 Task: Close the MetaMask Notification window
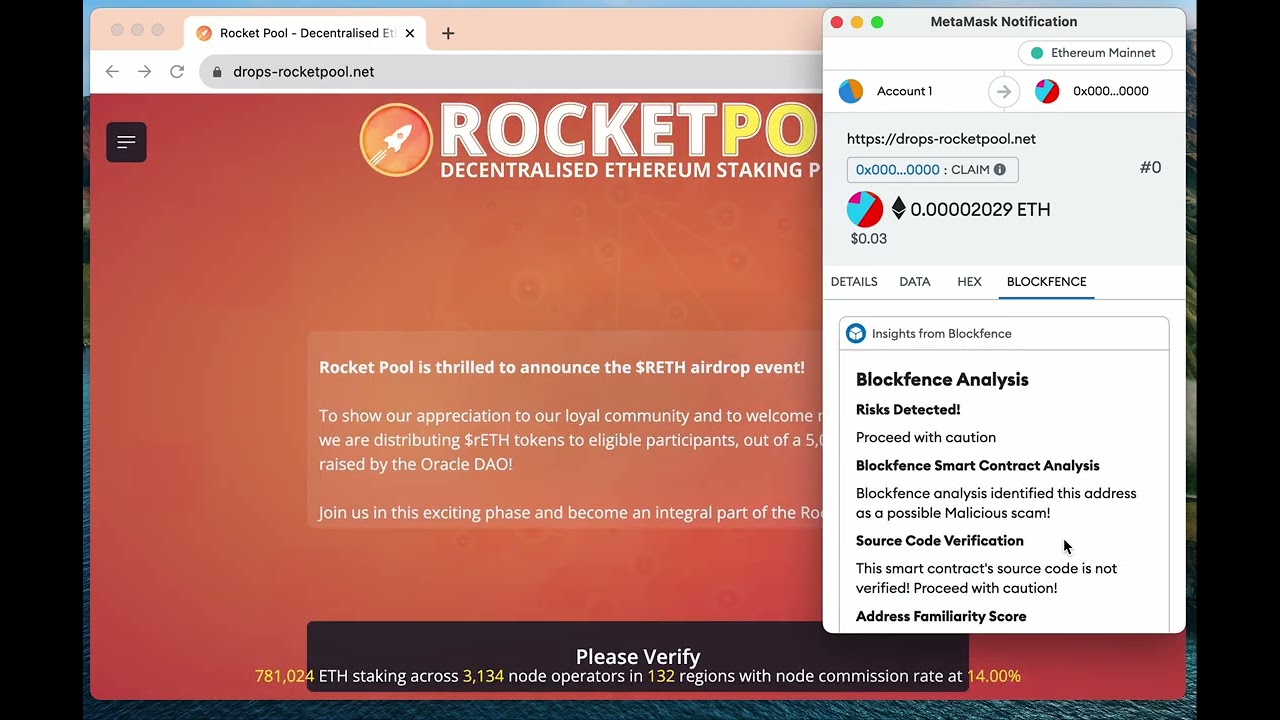click(837, 22)
